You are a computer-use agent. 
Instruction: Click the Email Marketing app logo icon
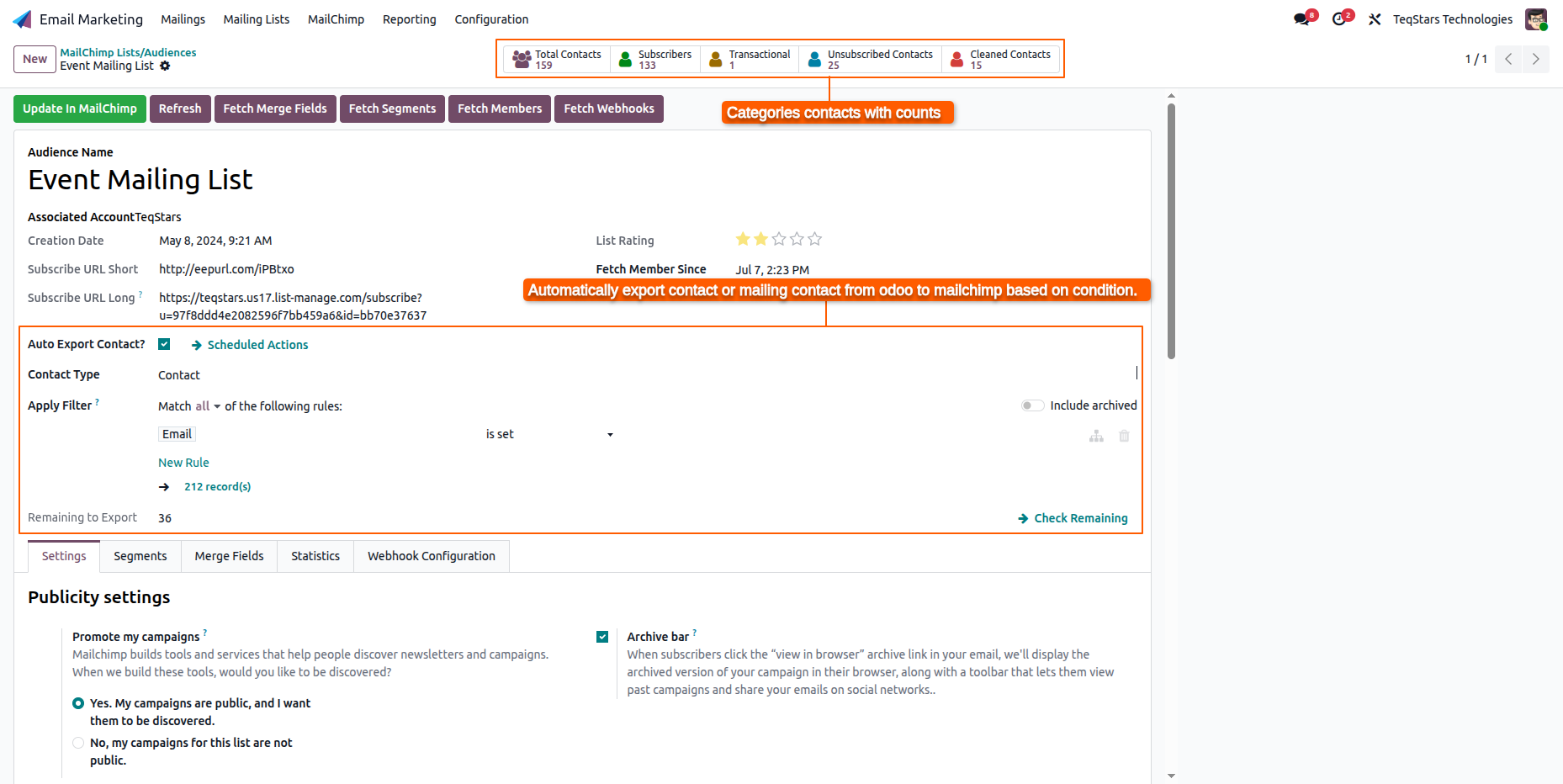pyautogui.click(x=23, y=19)
